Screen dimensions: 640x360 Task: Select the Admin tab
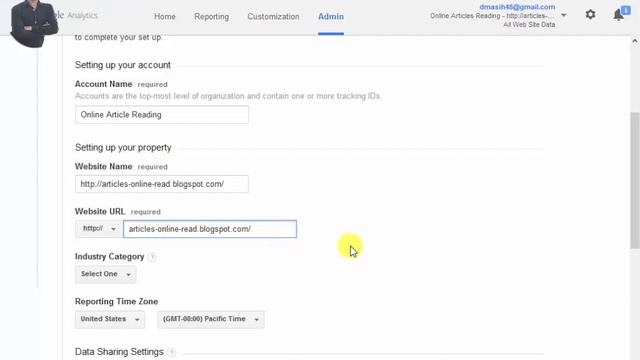(x=331, y=17)
